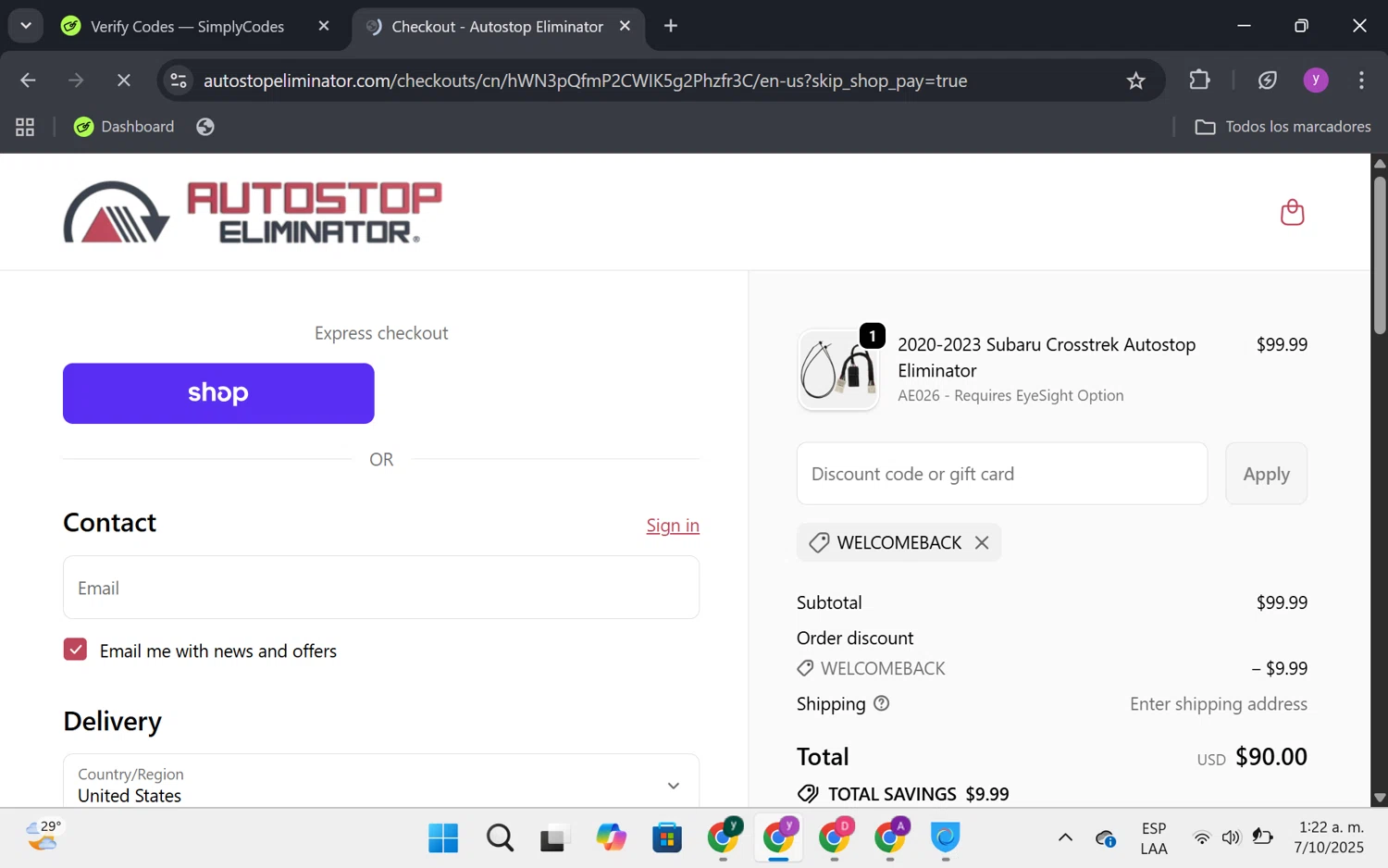1388x868 pixels.
Task: Select the Checkout - Autostop Eliminator tab
Action: pyautogui.click(x=497, y=27)
